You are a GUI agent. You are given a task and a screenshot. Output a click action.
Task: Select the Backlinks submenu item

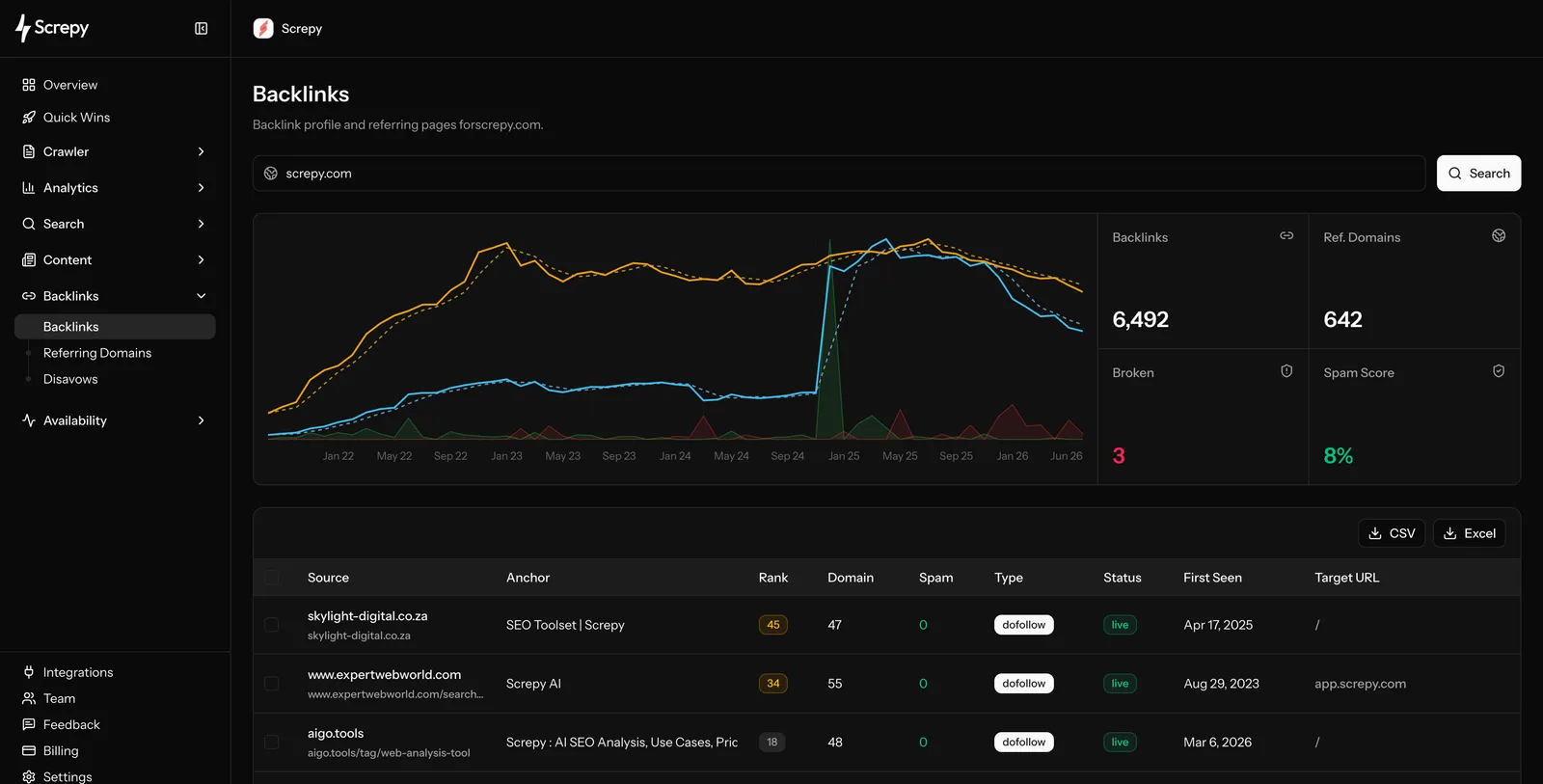(x=115, y=327)
